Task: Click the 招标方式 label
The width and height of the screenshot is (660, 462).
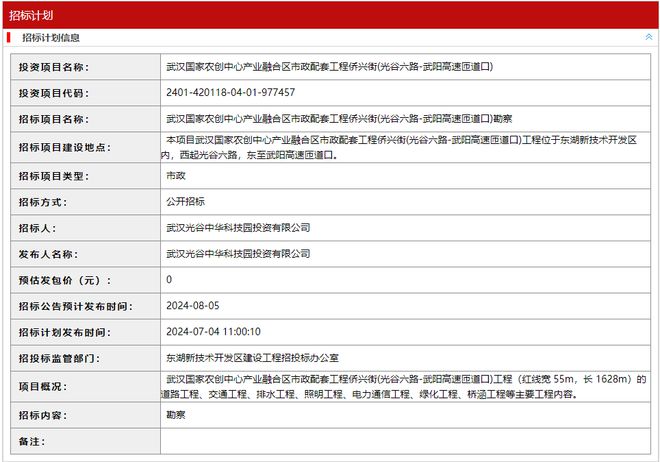Action: [43, 202]
